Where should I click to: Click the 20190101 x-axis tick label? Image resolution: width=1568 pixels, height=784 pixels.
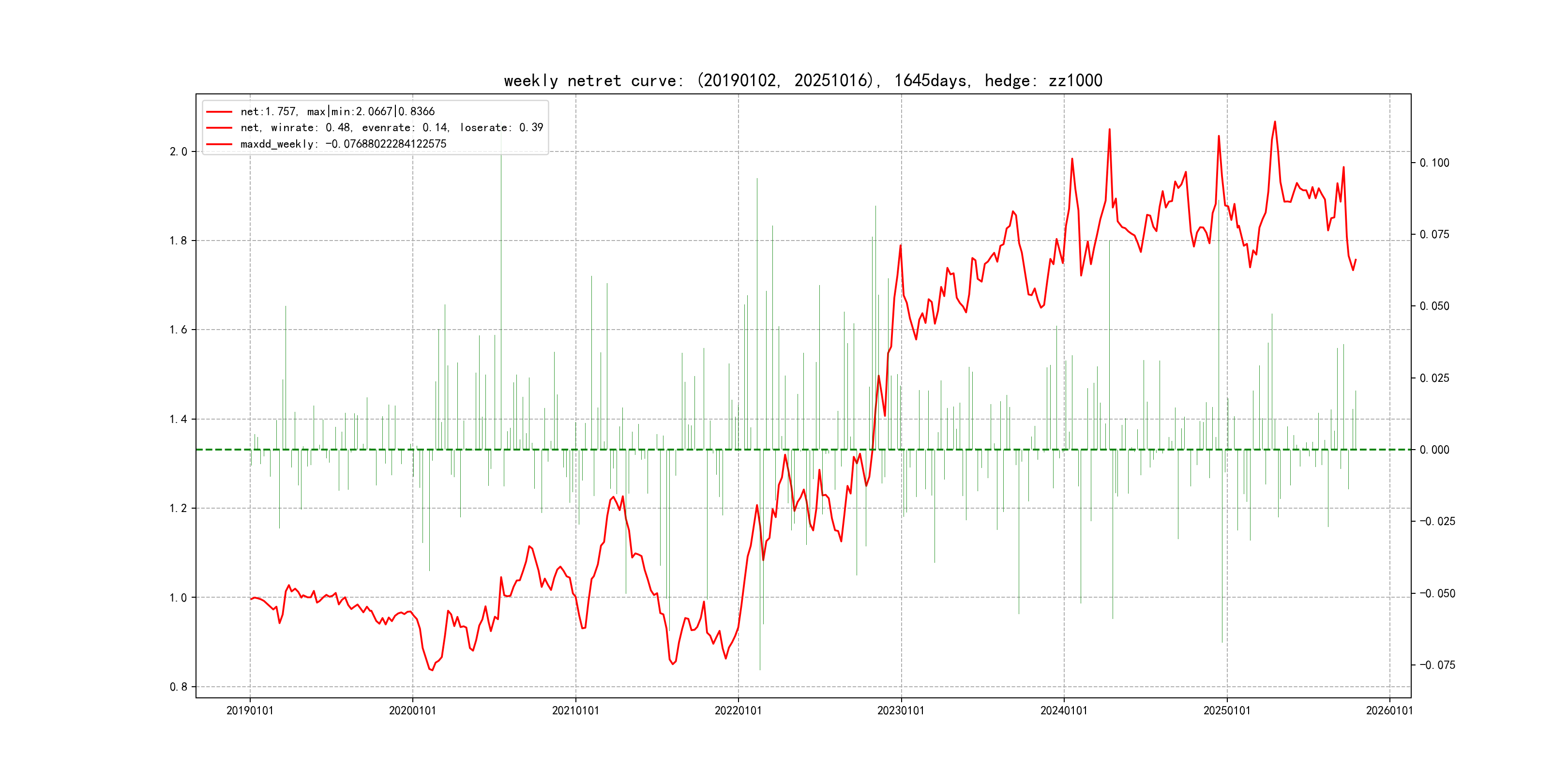coord(250,710)
